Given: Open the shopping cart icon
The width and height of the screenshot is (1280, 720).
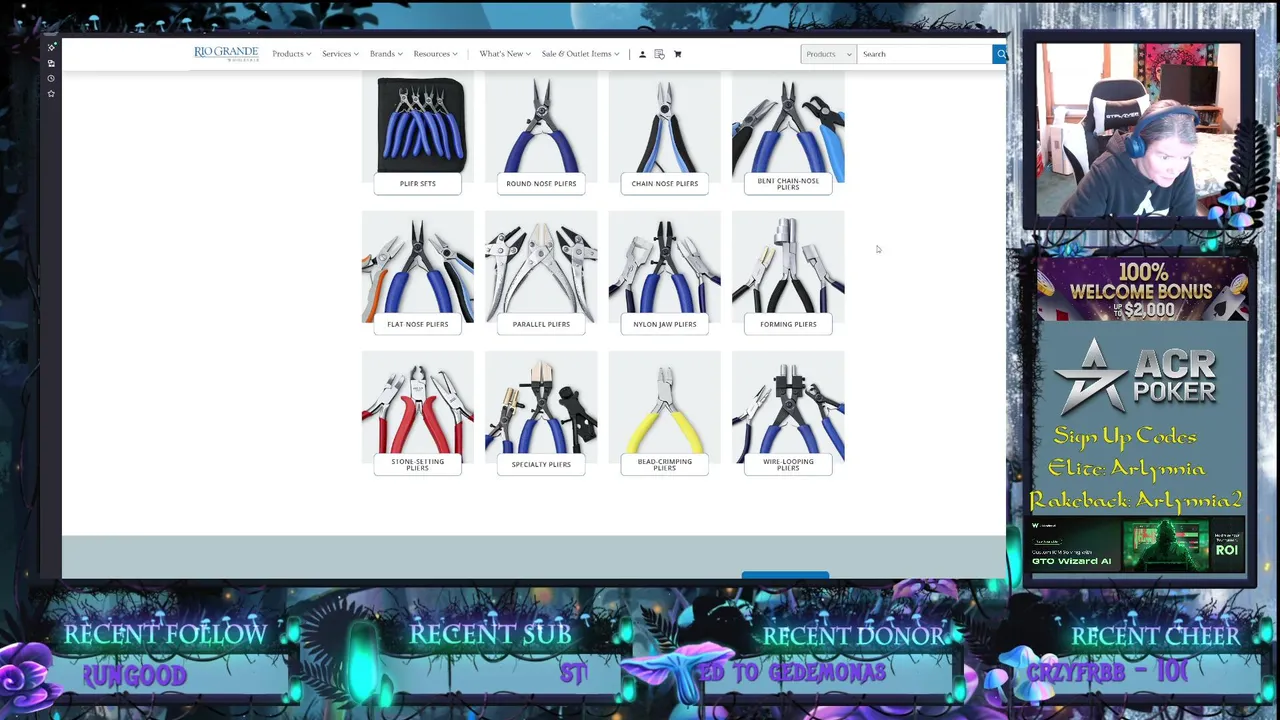Looking at the screenshot, I should pyautogui.click(x=677, y=54).
